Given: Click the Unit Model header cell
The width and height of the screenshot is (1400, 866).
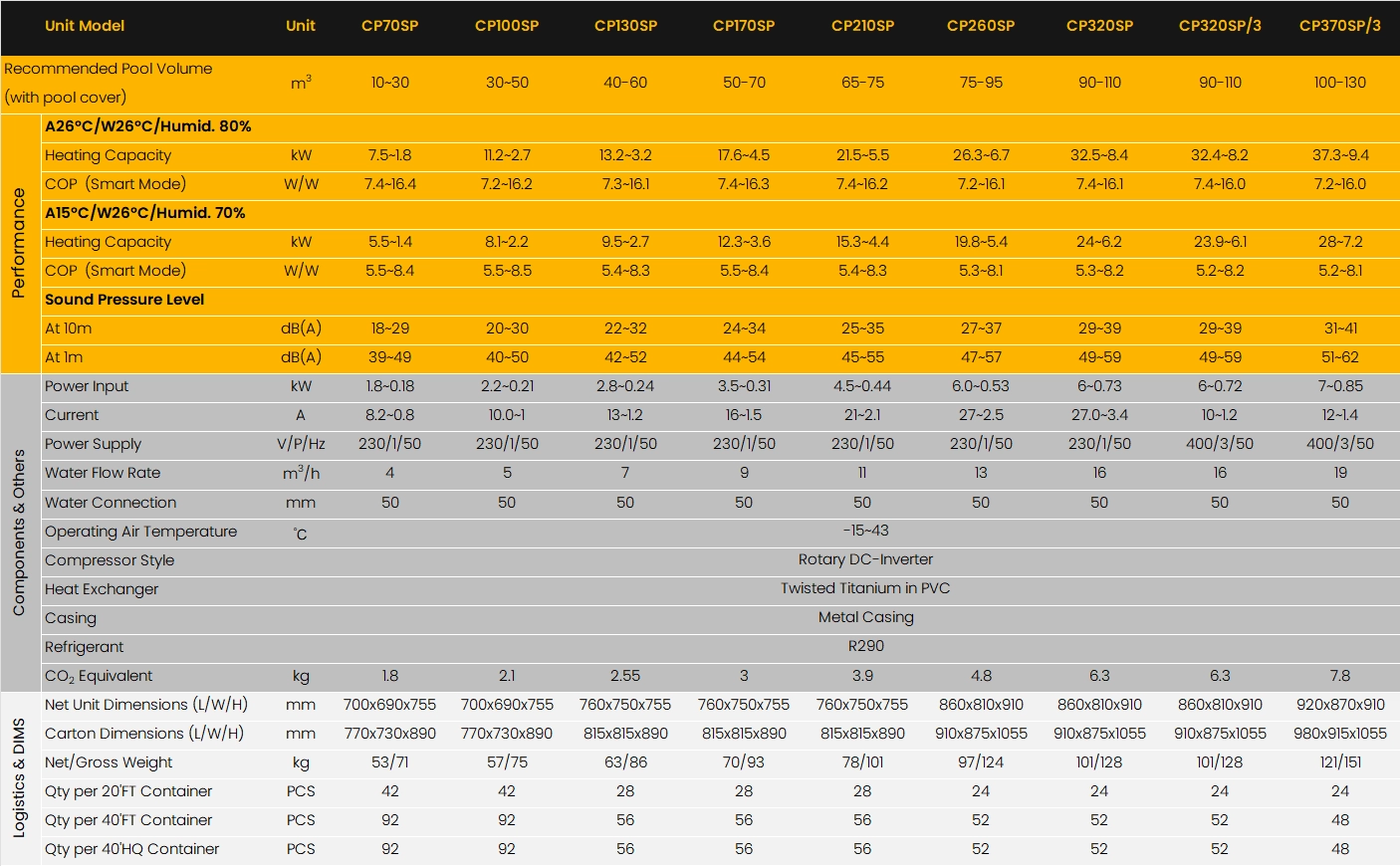Looking at the screenshot, I should coord(85,26).
